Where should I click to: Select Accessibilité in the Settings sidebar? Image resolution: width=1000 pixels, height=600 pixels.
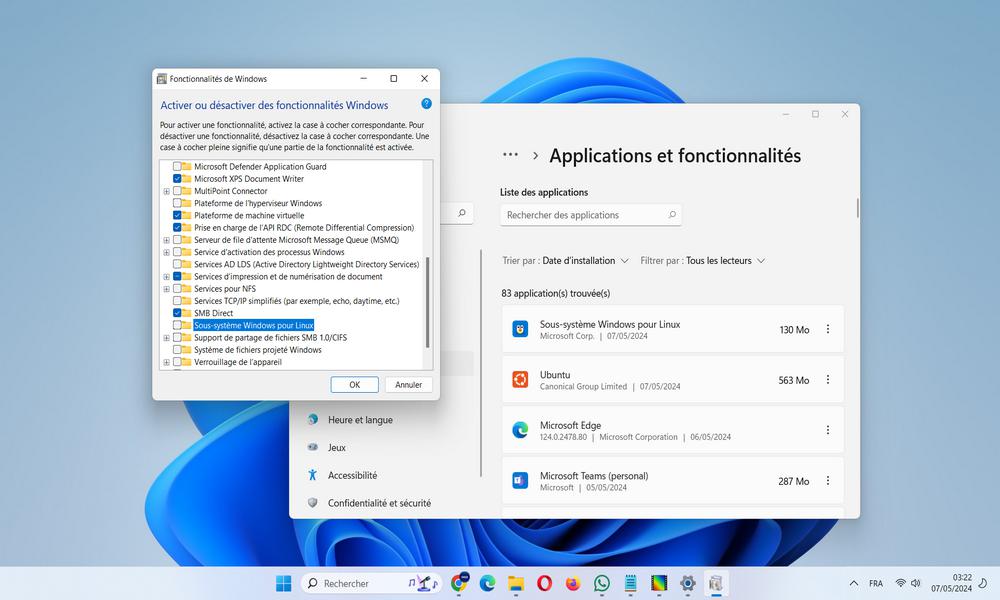(x=352, y=475)
